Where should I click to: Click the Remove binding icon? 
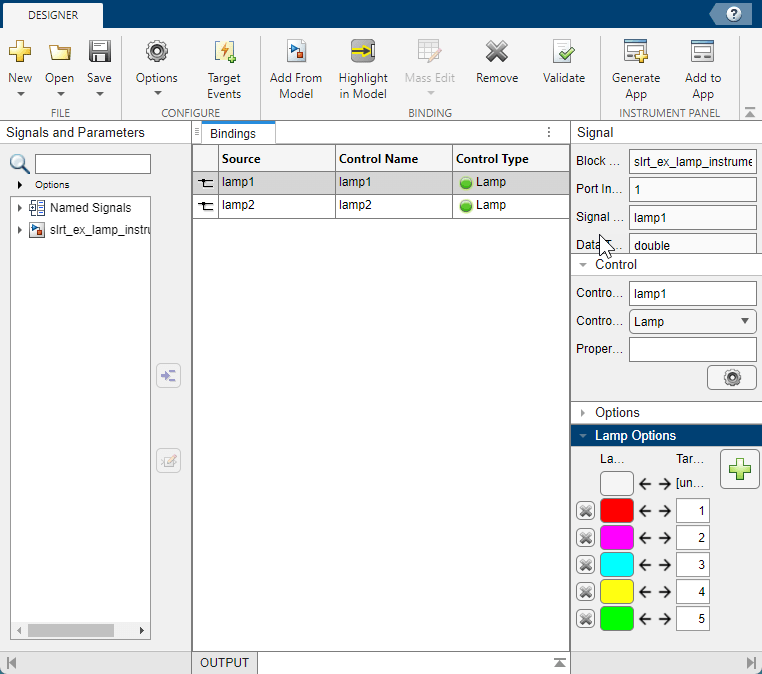(x=497, y=53)
